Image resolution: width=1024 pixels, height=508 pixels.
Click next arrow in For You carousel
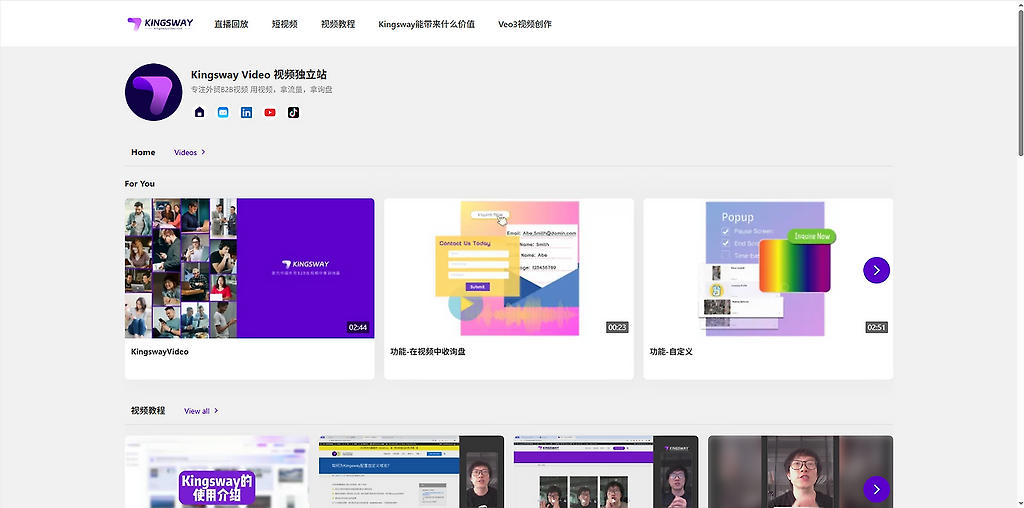pos(876,270)
